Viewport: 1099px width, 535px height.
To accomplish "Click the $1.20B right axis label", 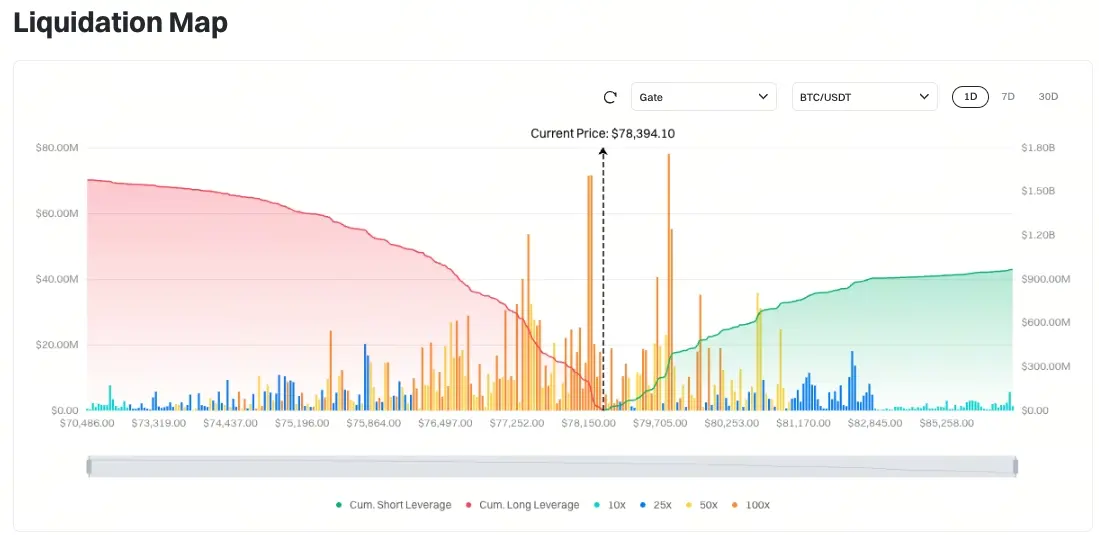I will click(1039, 236).
